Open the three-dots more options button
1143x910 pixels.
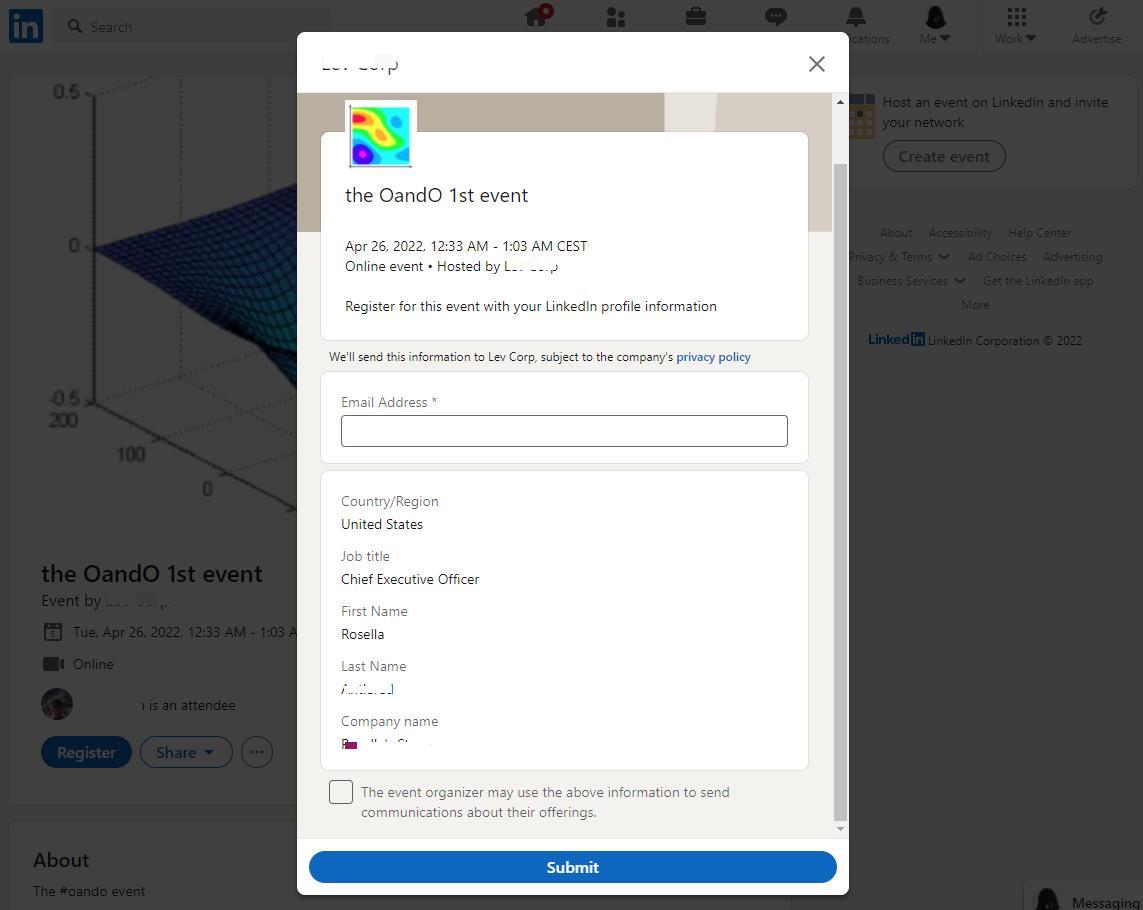coord(257,752)
